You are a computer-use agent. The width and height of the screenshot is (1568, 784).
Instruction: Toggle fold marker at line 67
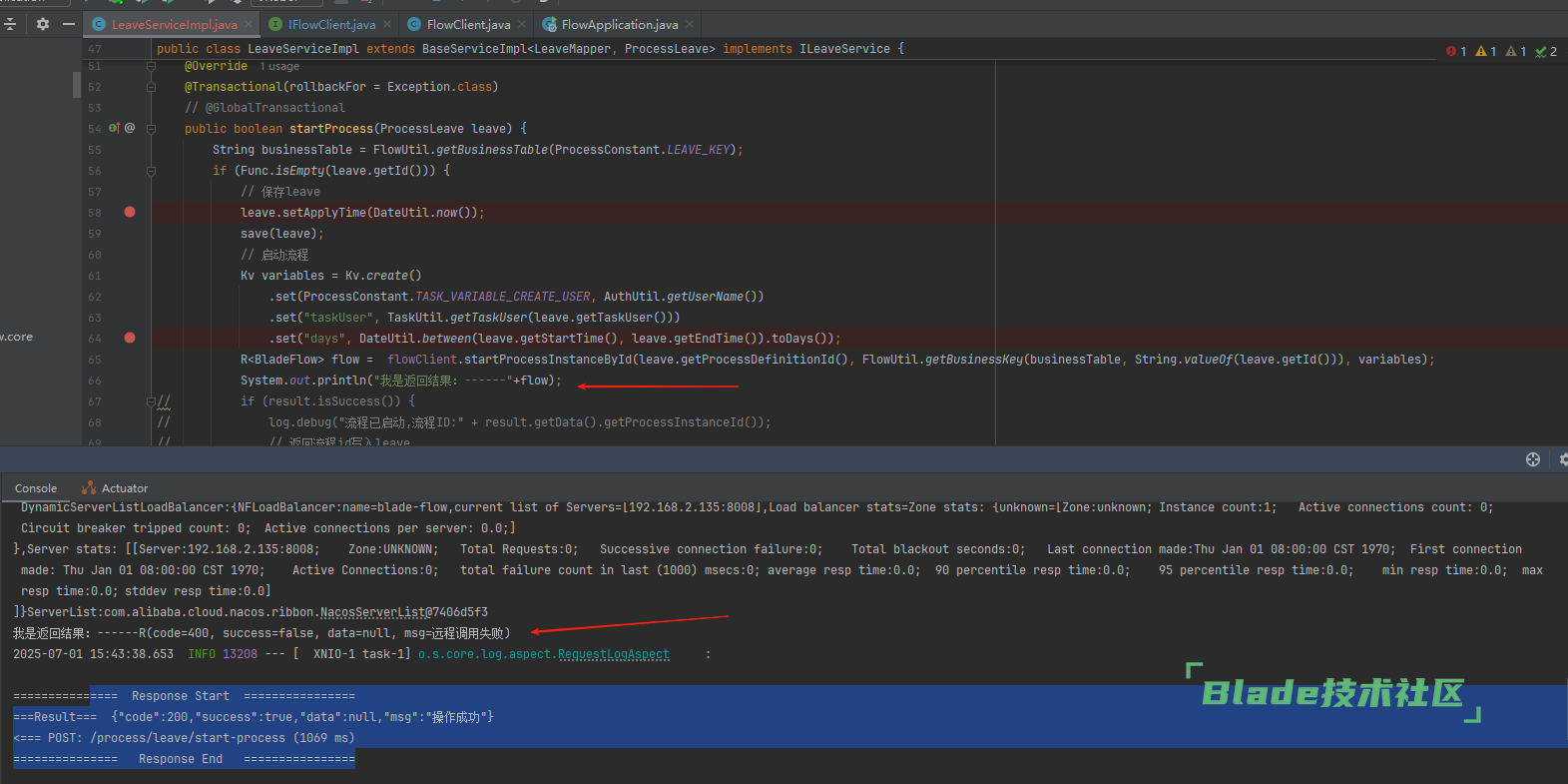click(151, 401)
